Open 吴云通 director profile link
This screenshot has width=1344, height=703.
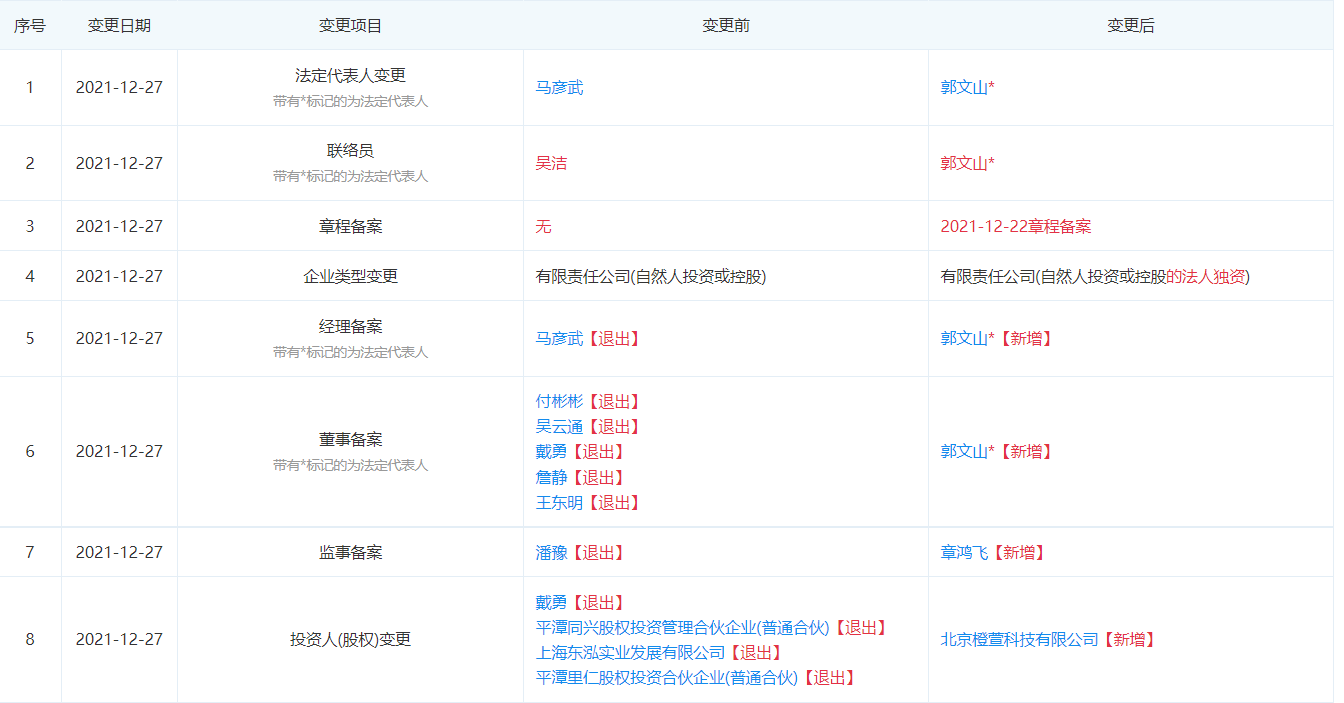click(x=559, y=426)
